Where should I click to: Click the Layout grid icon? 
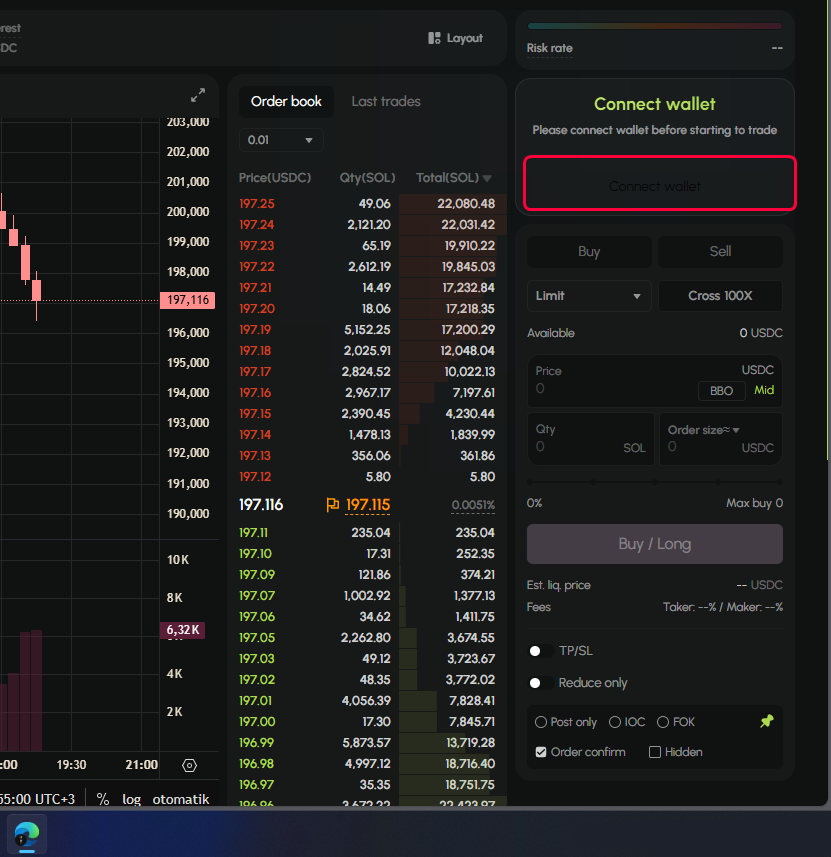(434, 38)
